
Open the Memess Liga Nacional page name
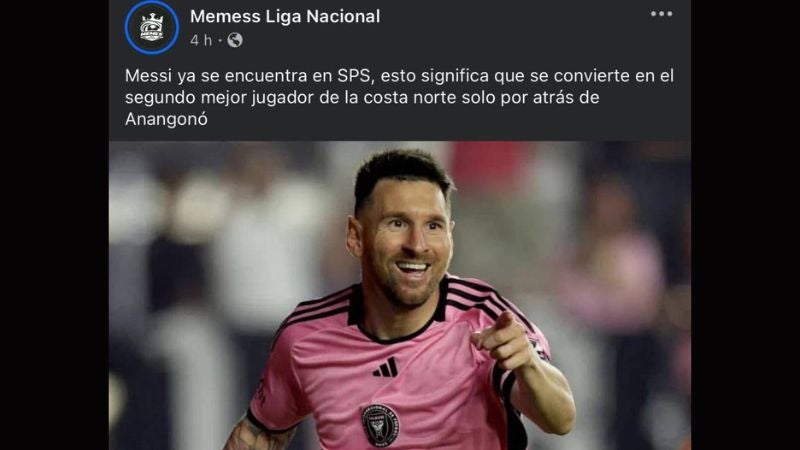click(x=285, y=16)
